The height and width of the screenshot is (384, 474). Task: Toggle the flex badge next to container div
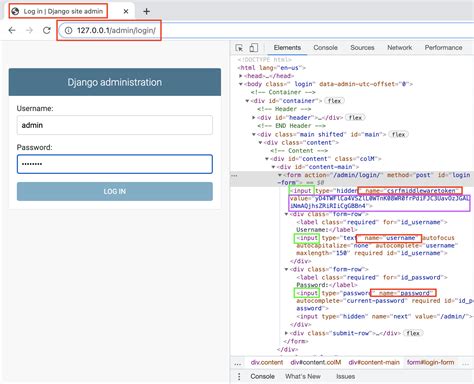pos(334,101)
